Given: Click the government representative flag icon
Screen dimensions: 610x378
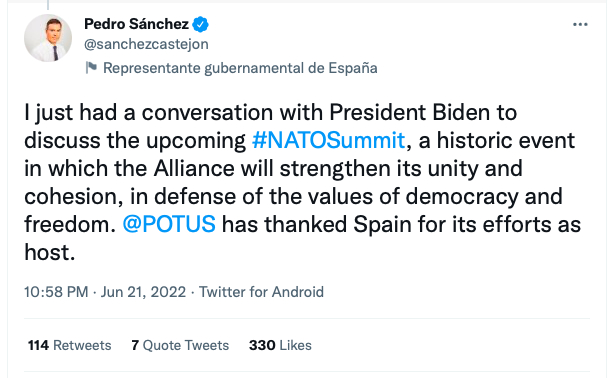Looking at the screenshot, I should click(x=91, y=68).
